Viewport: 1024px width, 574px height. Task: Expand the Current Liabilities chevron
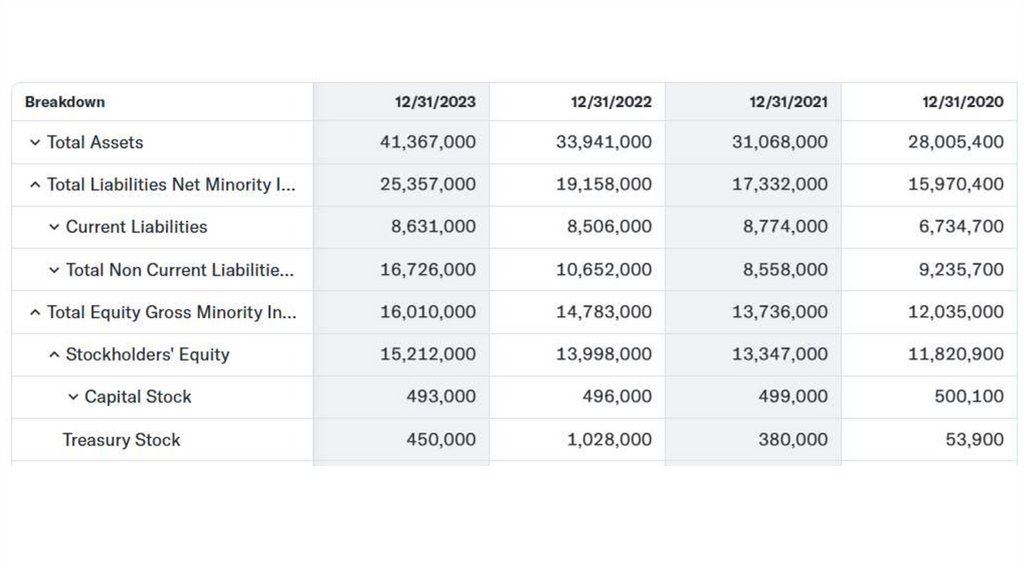(x=54, y=227)
